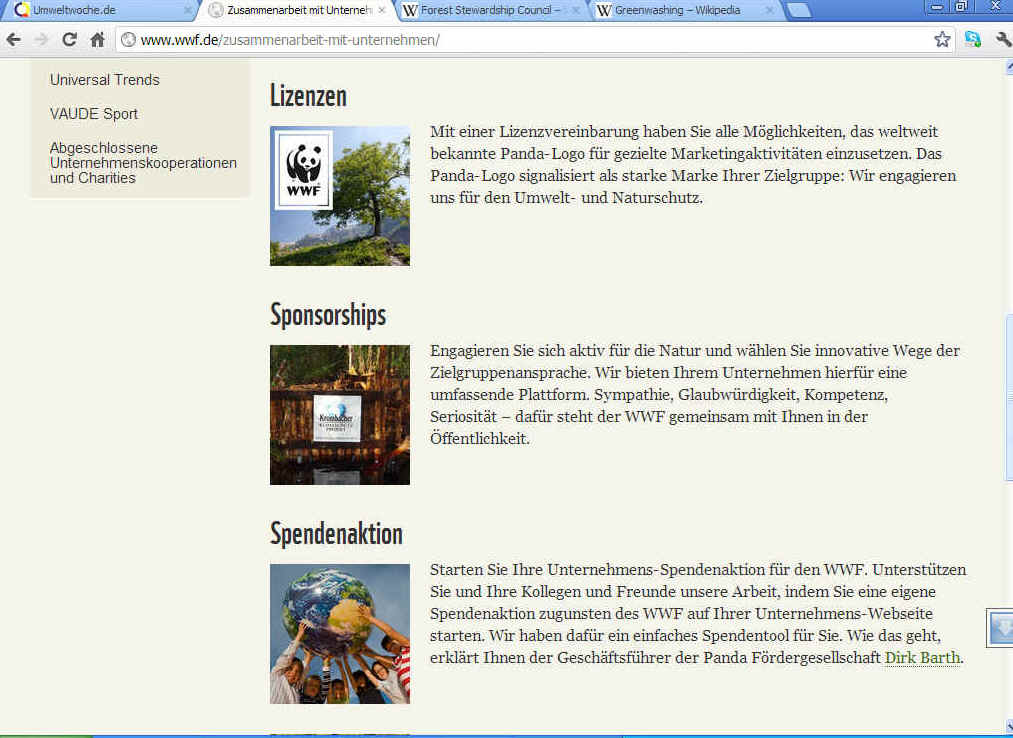Viewport: 1013px width, 738px height.
Task: Open the Universal Trends sidebar link
Action: tap(105, 79)
